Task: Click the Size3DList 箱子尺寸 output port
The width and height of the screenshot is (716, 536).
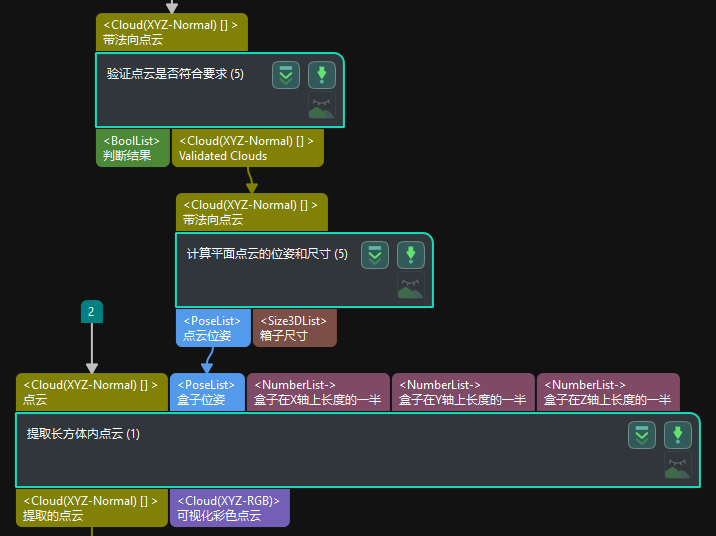Action: pos(295,328)
